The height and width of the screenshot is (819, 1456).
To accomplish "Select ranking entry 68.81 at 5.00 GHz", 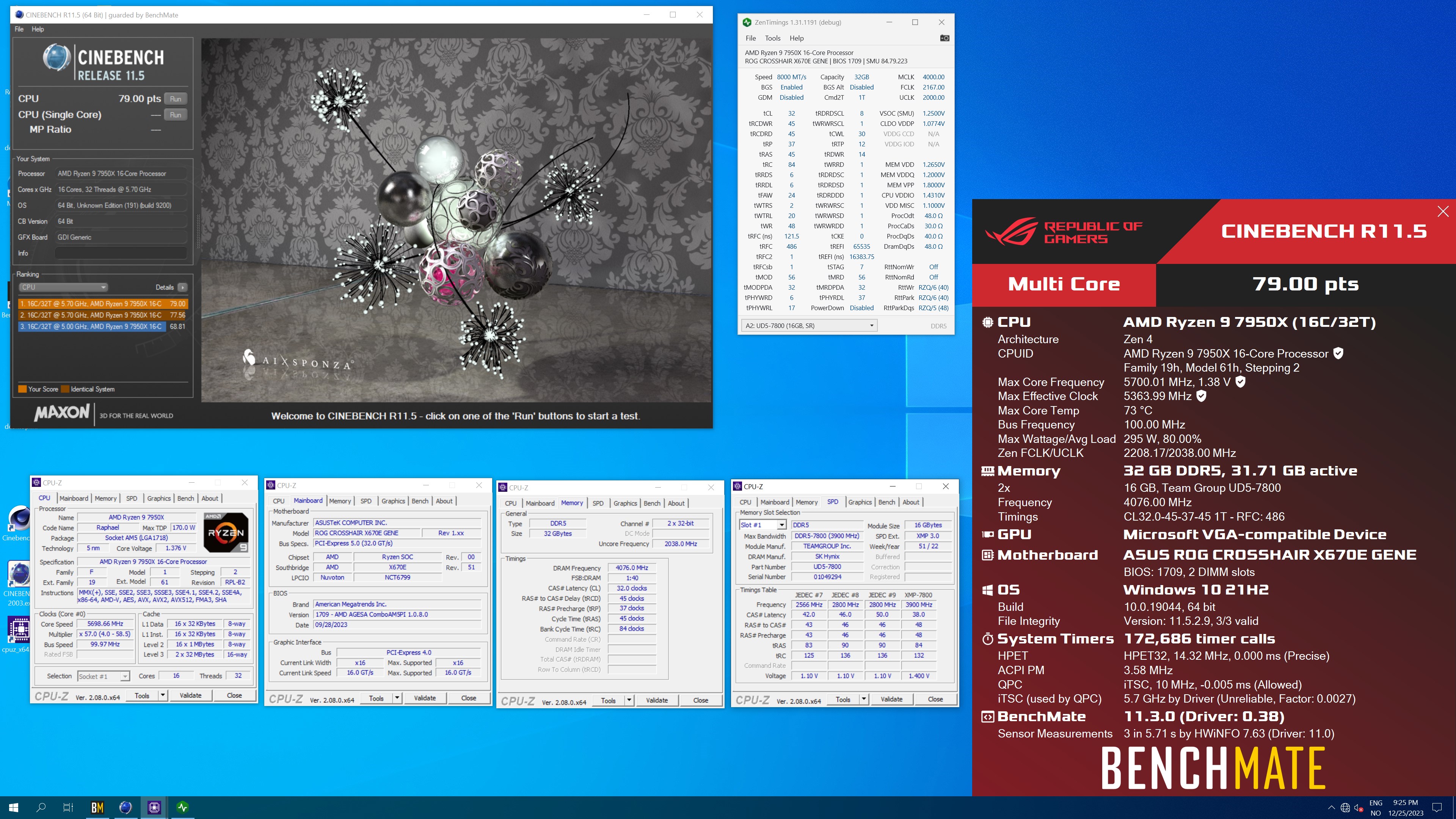I will pyautogui.click(x=102, y=326).
